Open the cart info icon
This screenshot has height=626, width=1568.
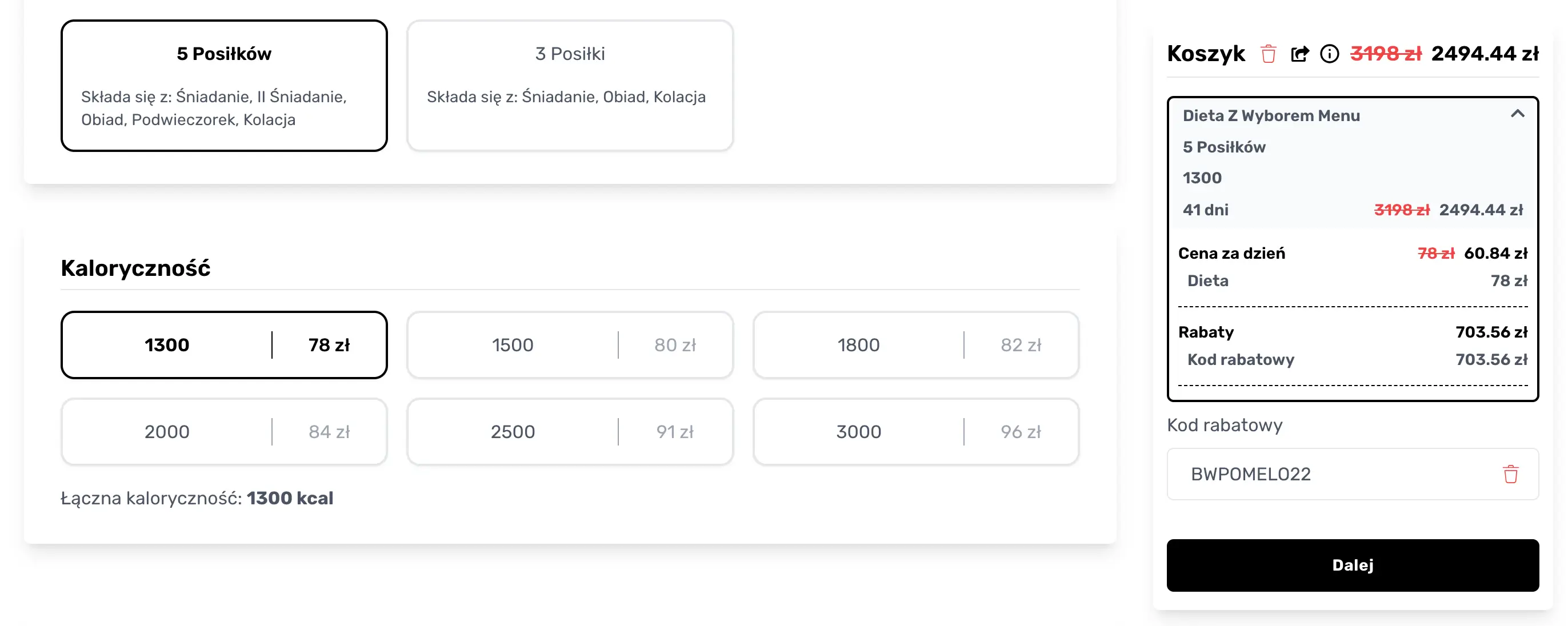tap(1329, 54)
